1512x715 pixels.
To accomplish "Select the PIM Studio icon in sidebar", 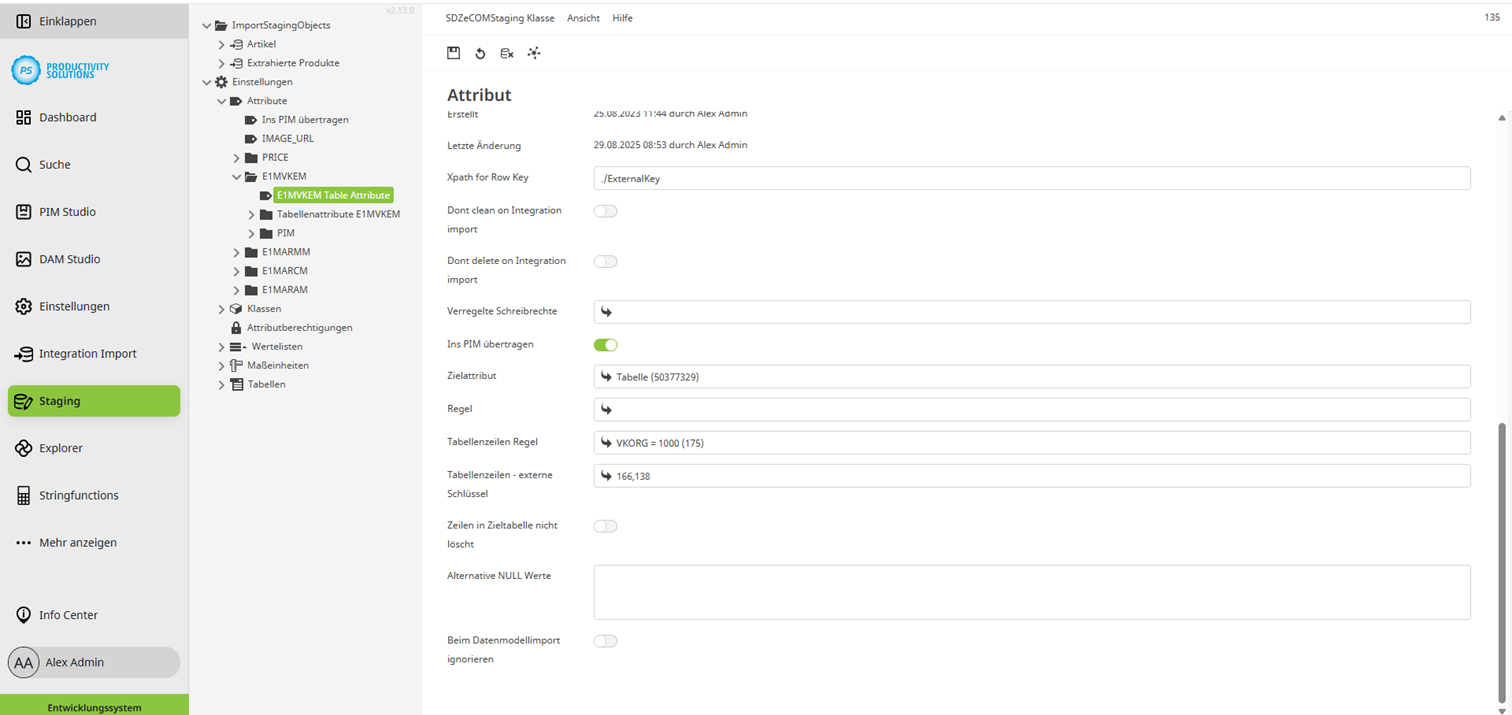I will click(22, 211).
